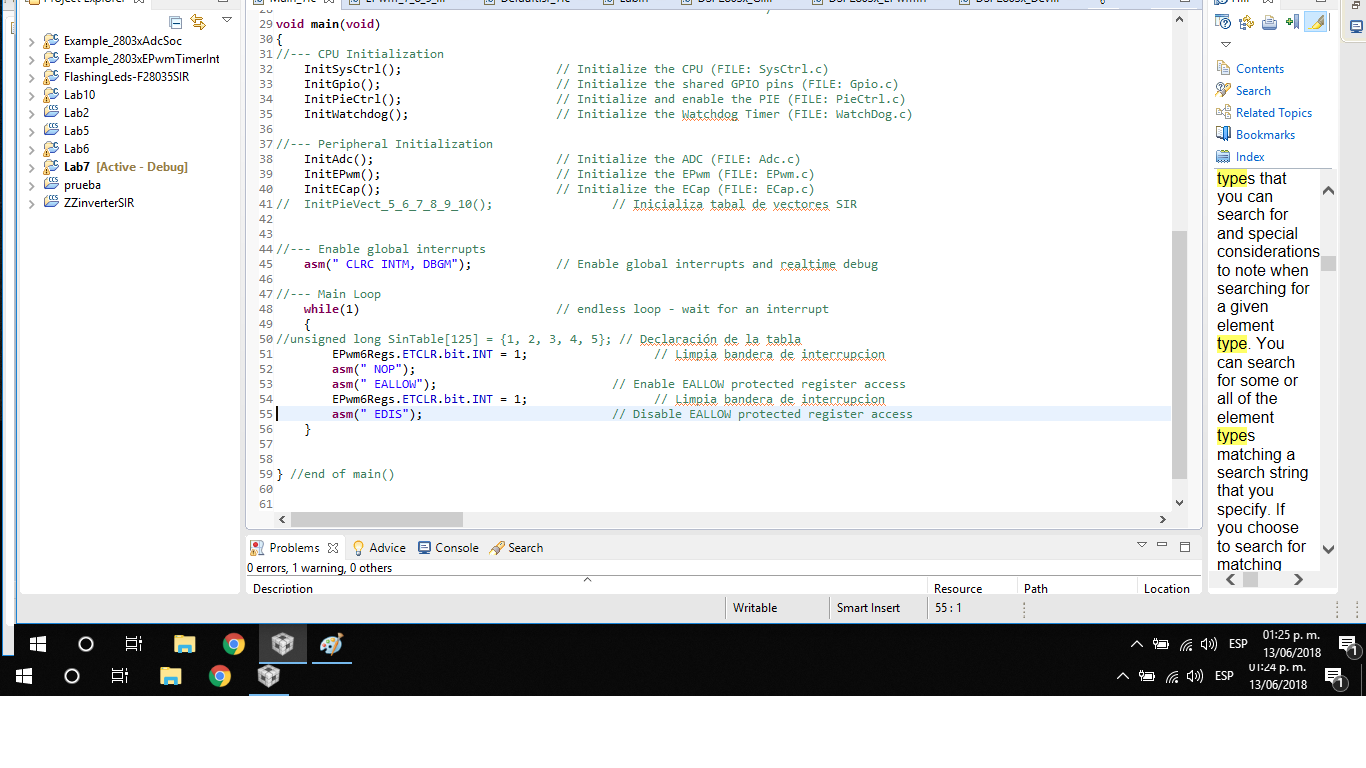1366x768 pixels.
Task: Click line 32 InitSysCtrl(); in the editor
Action: point(353,69)
